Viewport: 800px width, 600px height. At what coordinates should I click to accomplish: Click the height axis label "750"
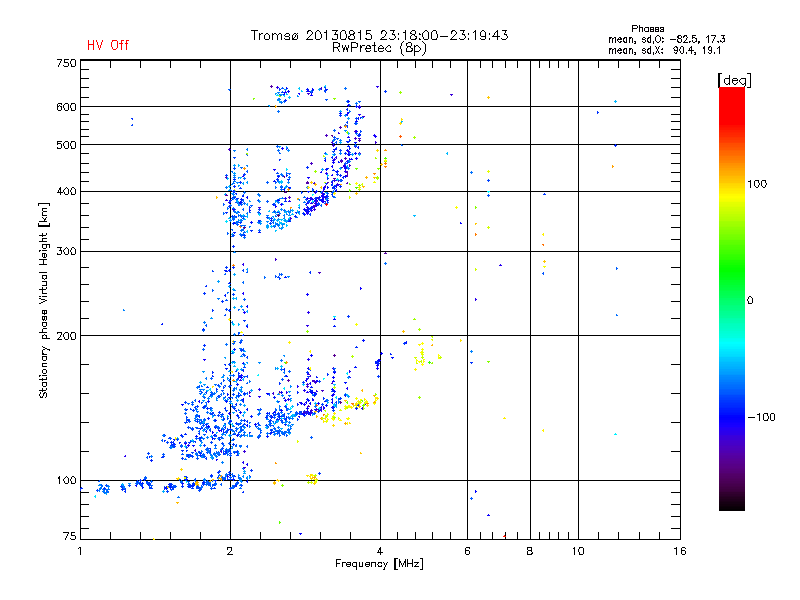66,63
